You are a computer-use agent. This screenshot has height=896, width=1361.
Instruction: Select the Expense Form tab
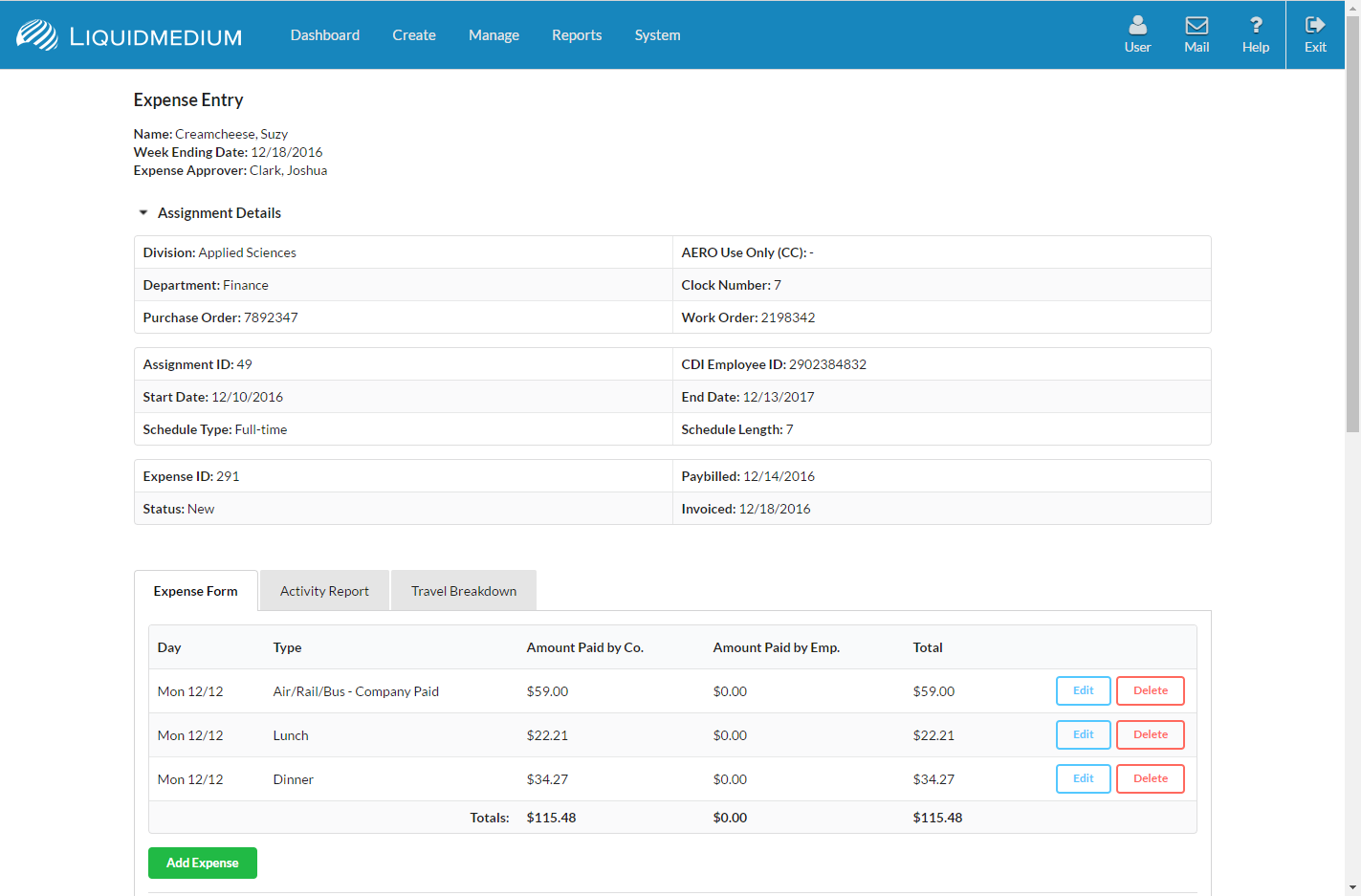[196, 591]
